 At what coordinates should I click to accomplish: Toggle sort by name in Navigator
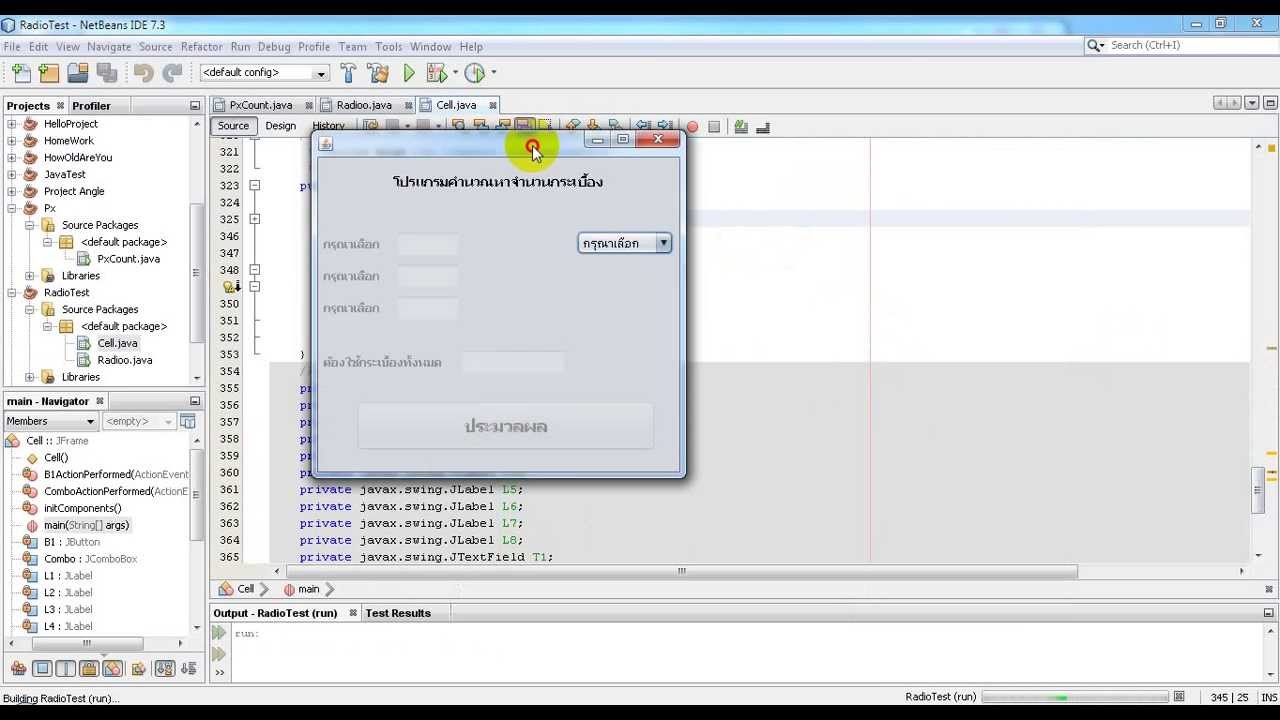point(165,669)
